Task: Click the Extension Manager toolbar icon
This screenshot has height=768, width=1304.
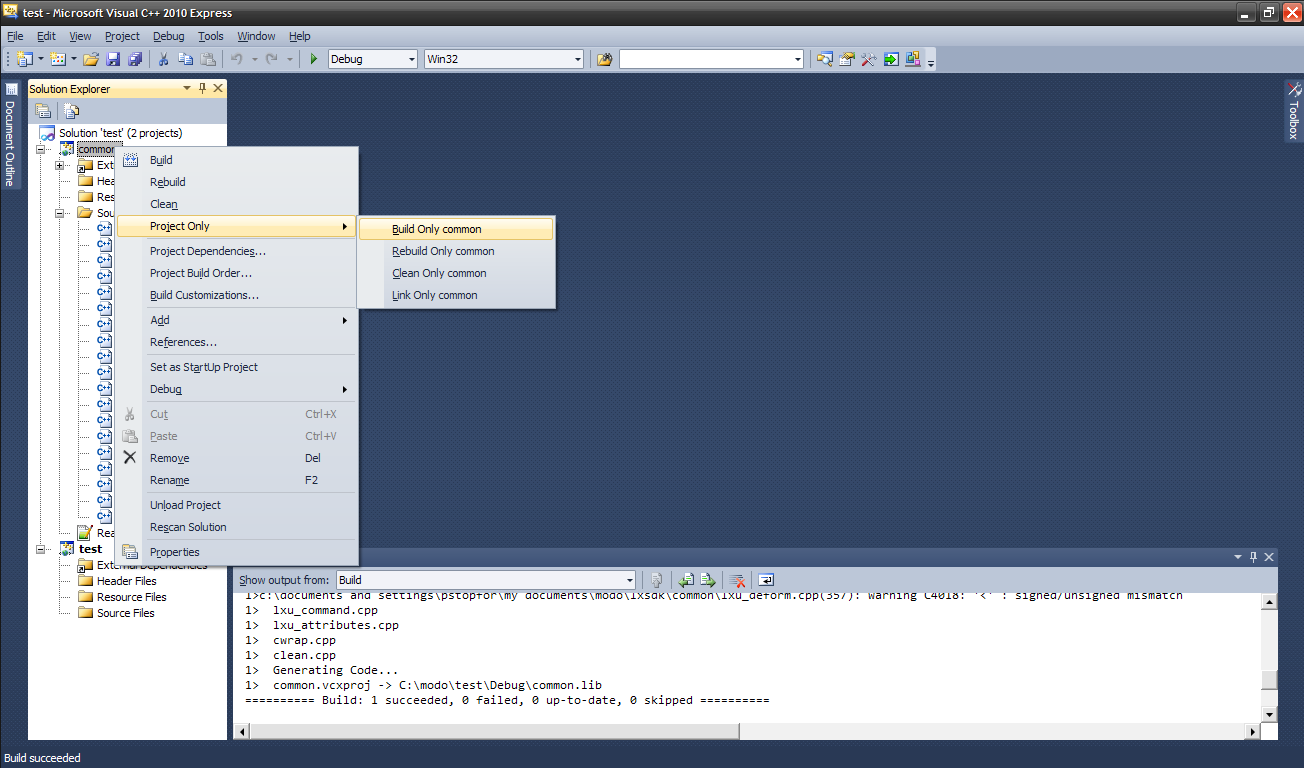Action: (x=913, y=59)
